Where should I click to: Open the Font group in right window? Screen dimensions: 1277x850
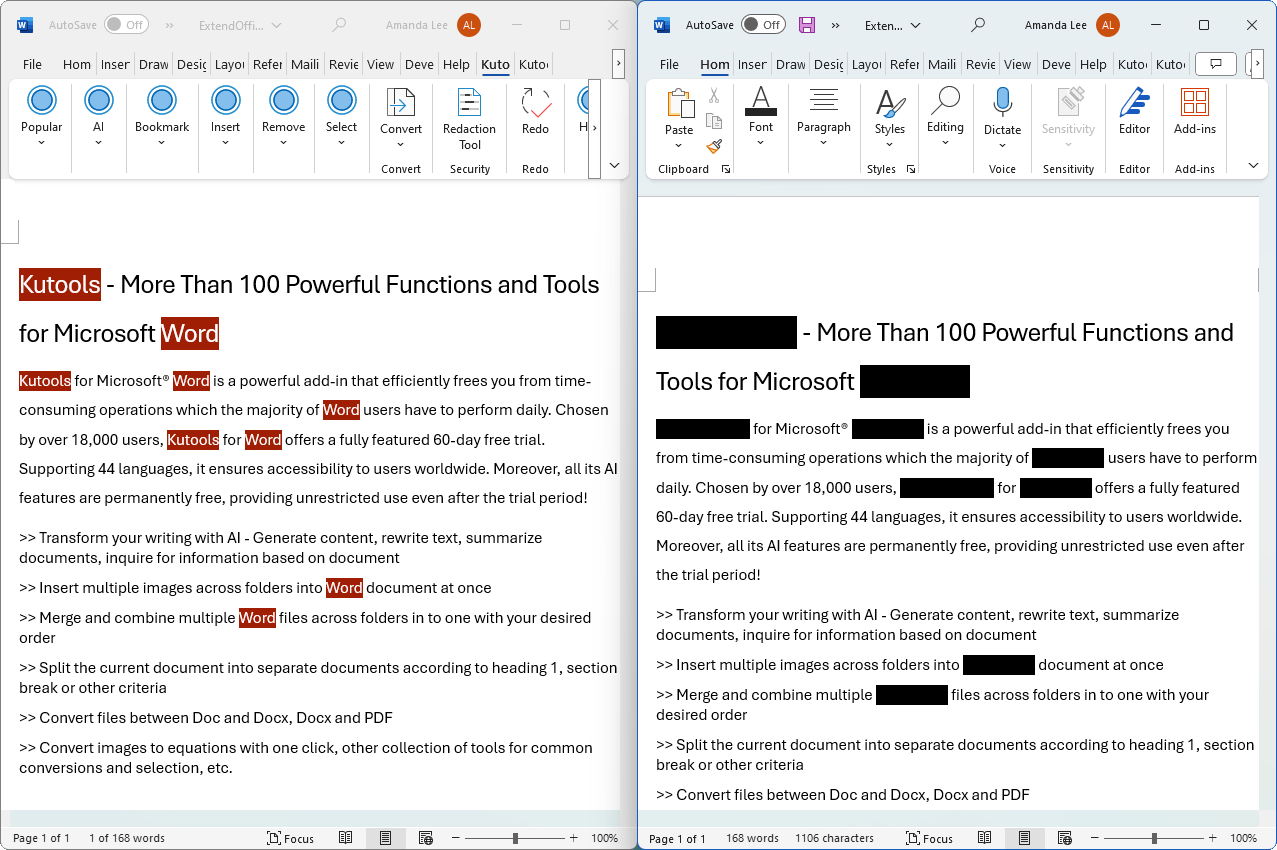[x=761, y=116]
